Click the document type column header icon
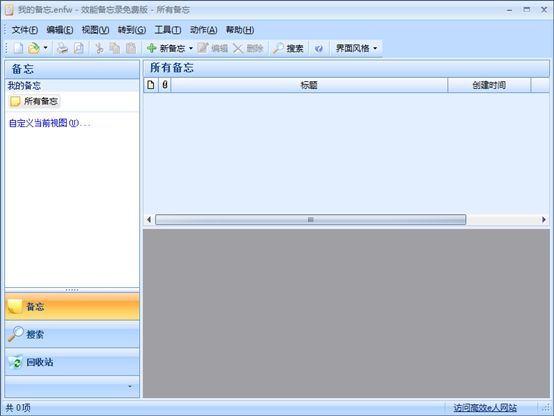This screenshot has height=416, width=554. [151, 85]
